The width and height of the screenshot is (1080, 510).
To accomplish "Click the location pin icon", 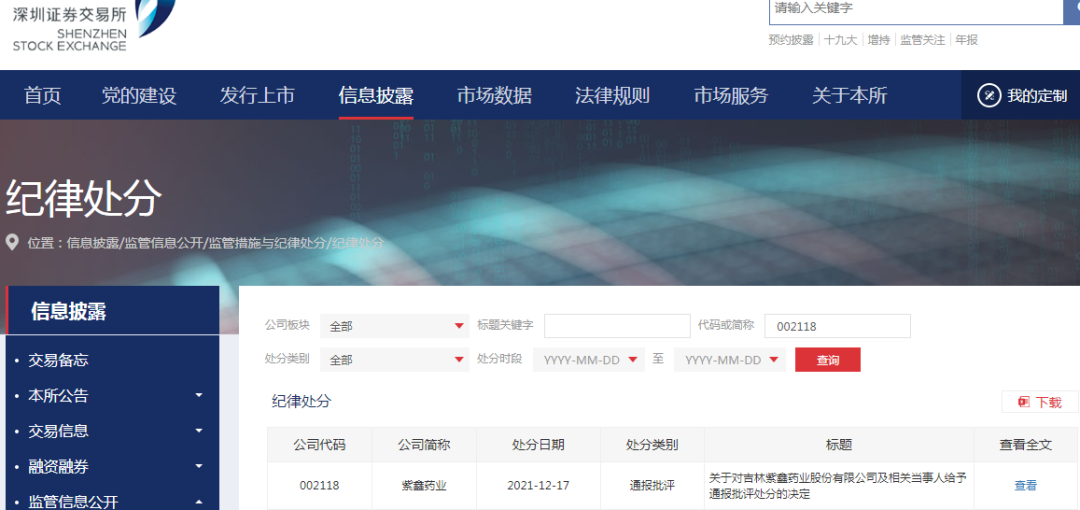I will (x=13, y=243).
